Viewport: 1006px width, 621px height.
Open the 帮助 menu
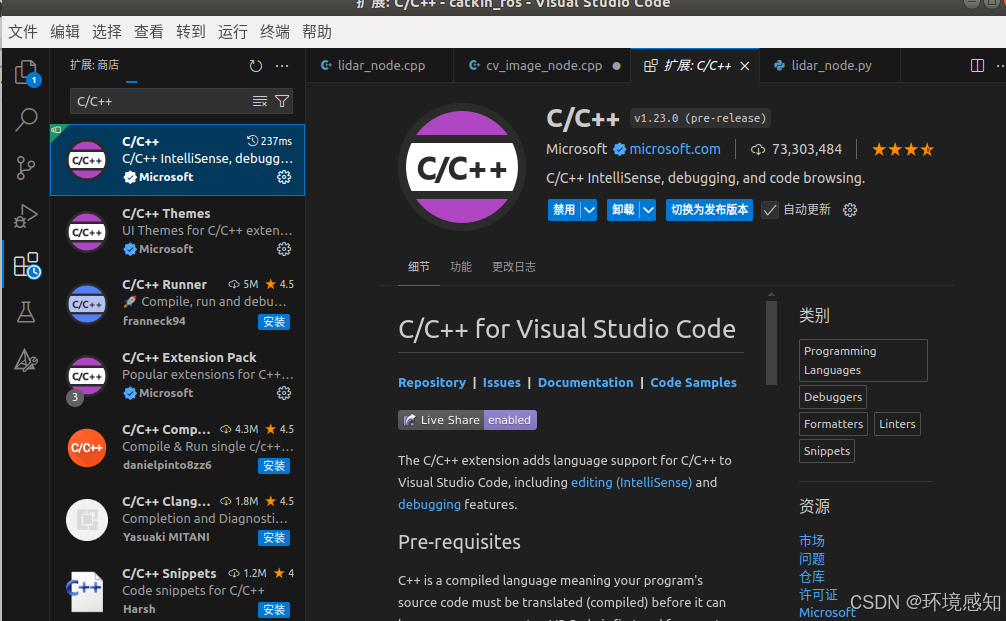tap(317, 31)
